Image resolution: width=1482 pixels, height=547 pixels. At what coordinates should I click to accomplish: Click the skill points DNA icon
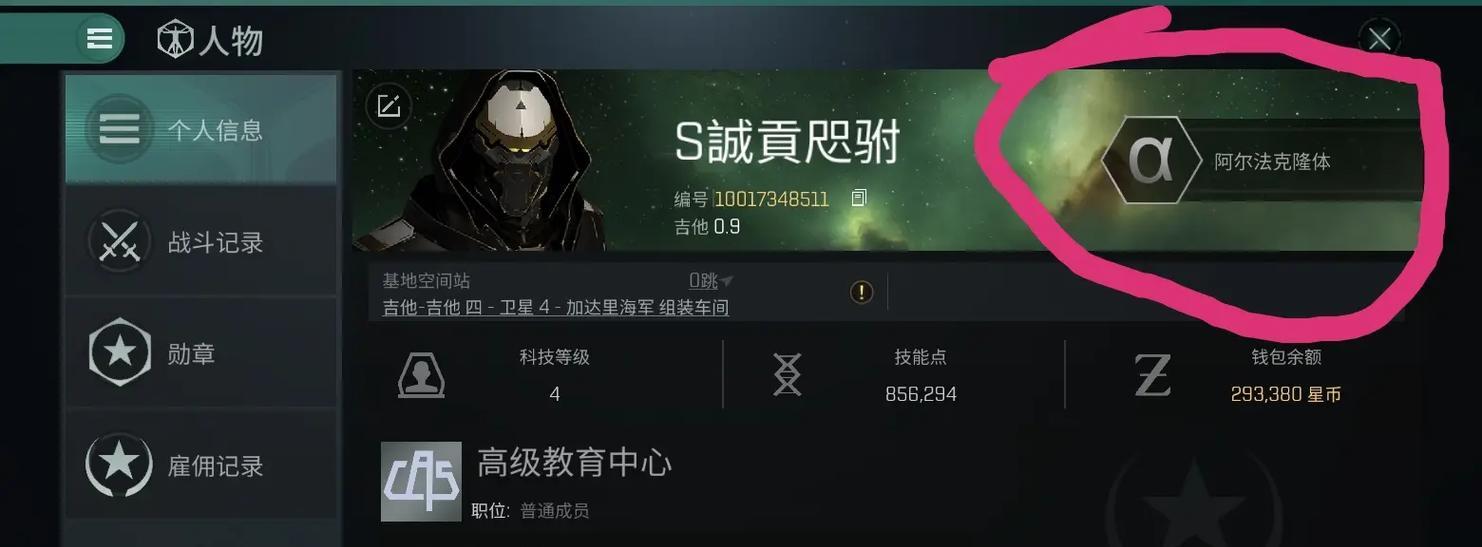(x=787, y=375)
